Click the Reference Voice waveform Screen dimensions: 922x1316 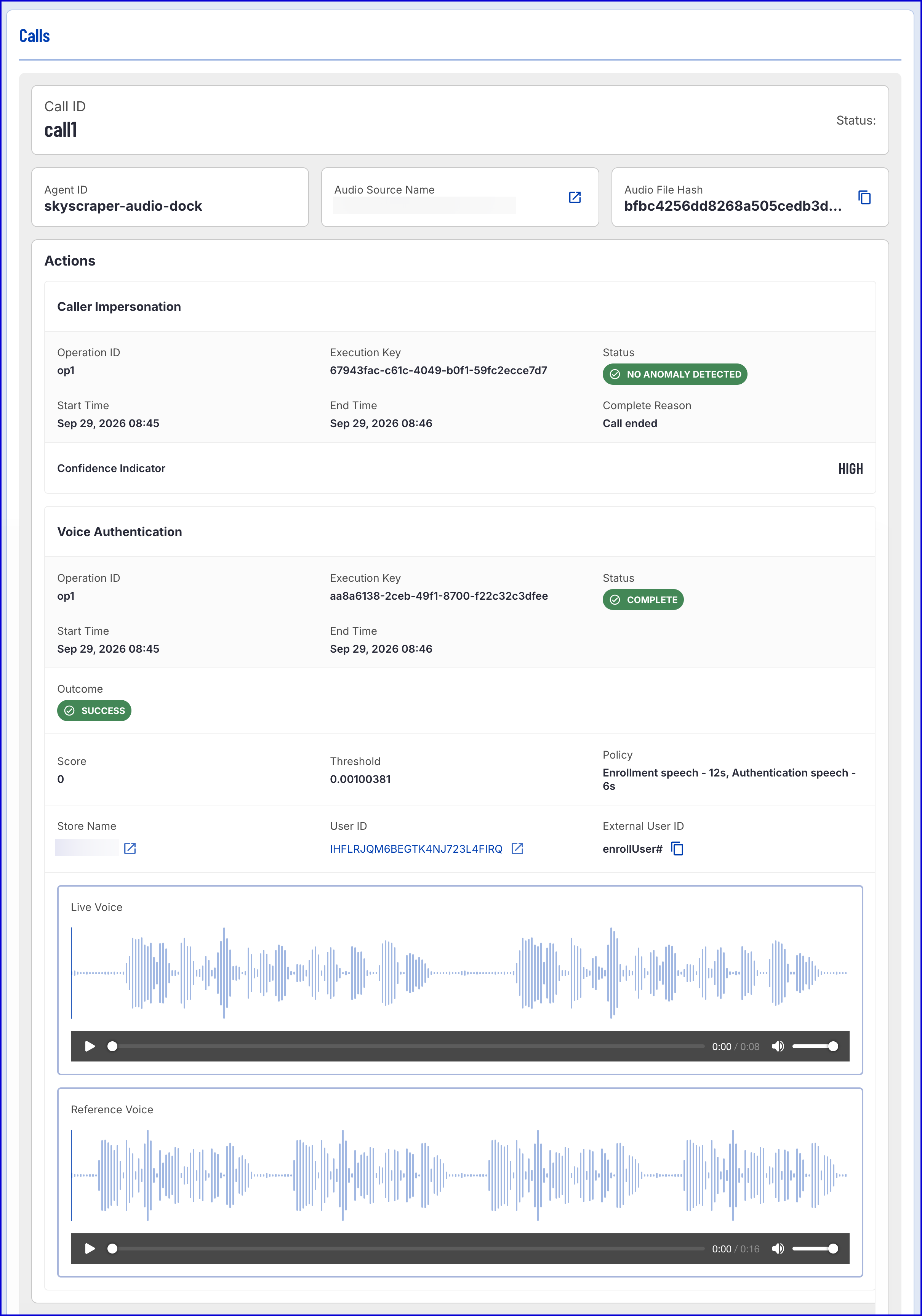click(459, 1175)
